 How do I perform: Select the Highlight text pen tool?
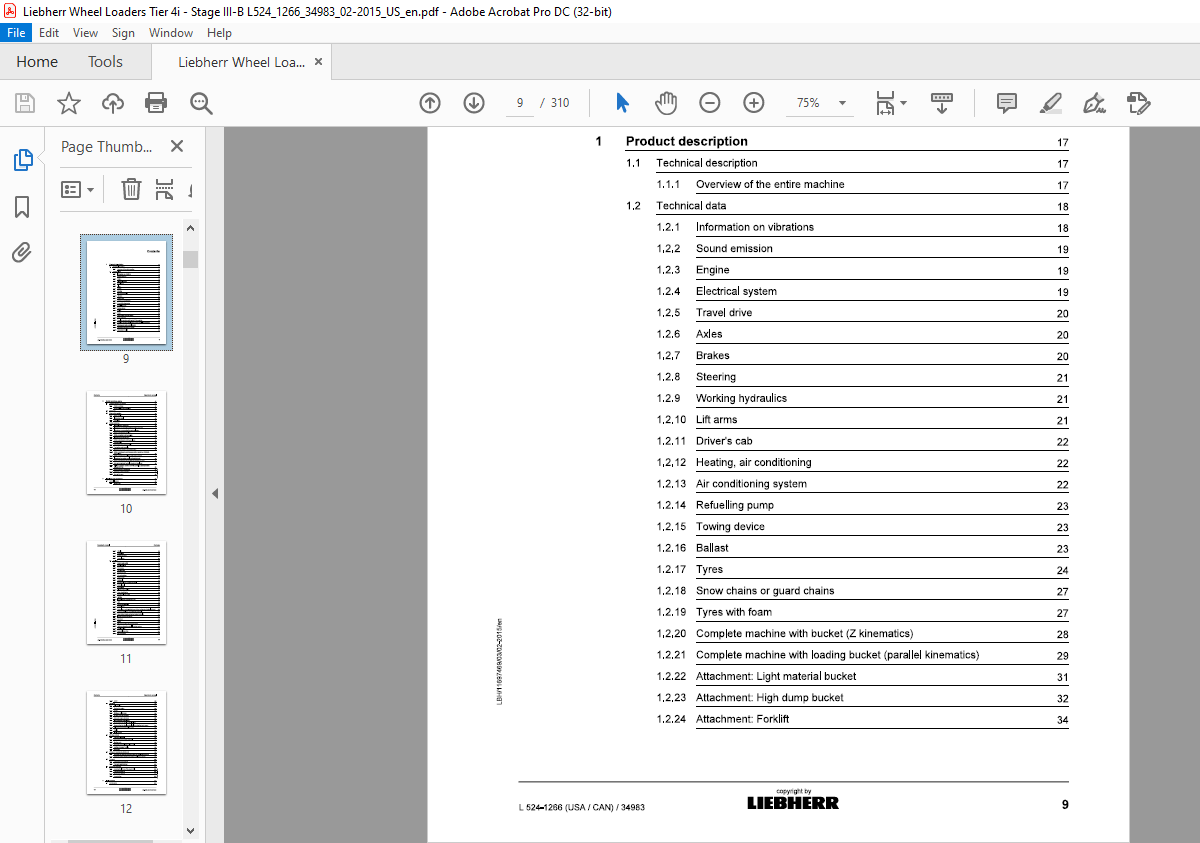tap(1050, 102)
